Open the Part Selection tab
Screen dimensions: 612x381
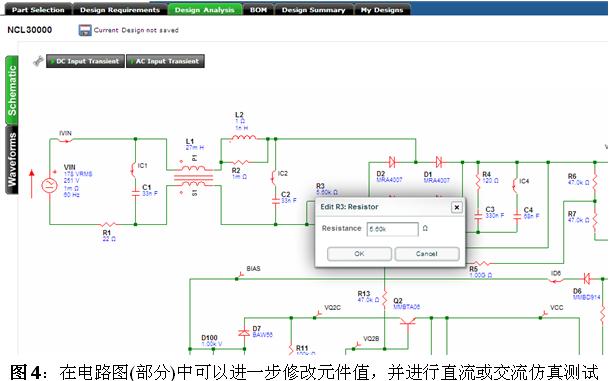(38, 9)
